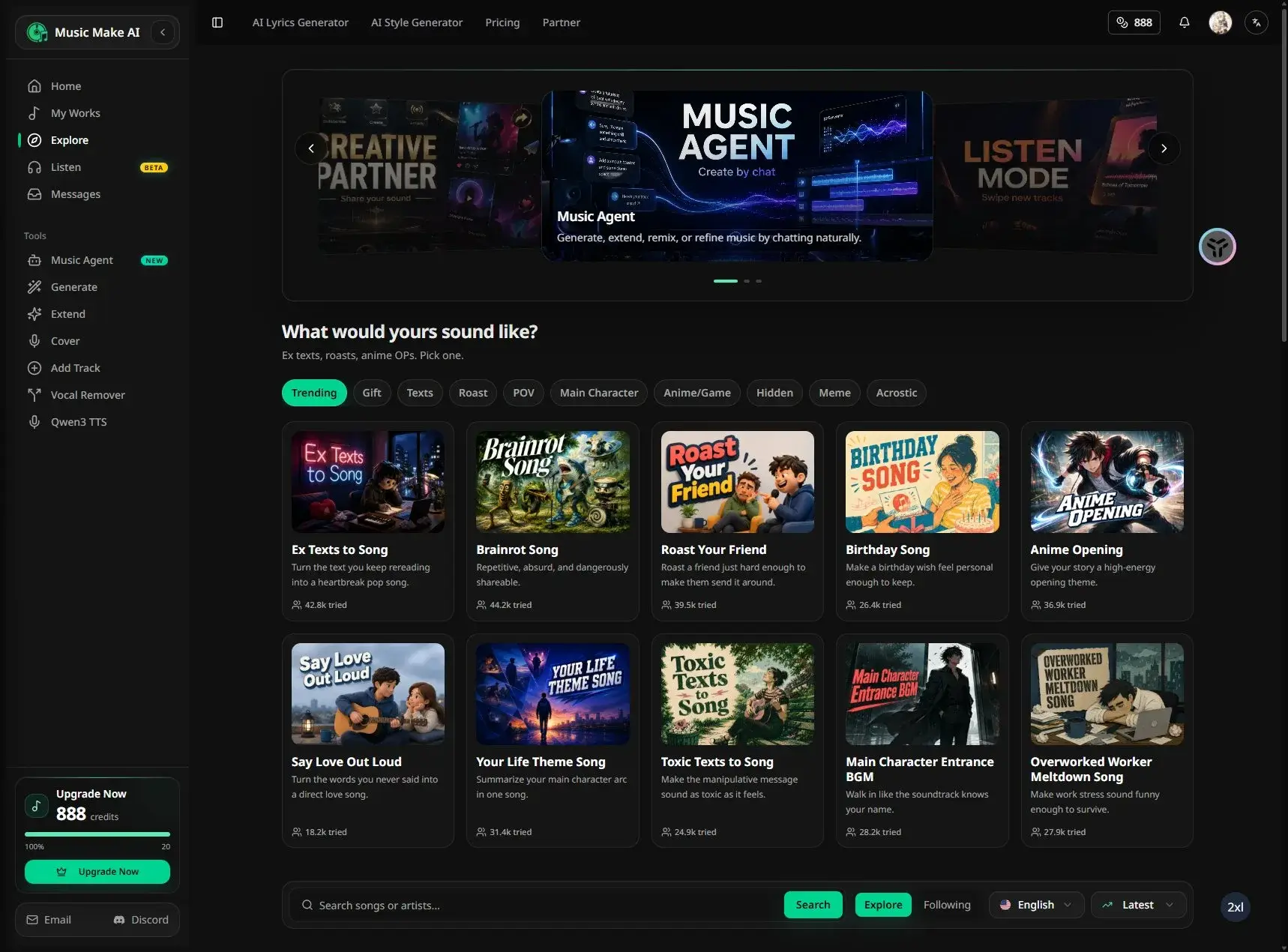
Task: Collapse sidebar with the chevron-left button
Action: [x=163, y=32]
